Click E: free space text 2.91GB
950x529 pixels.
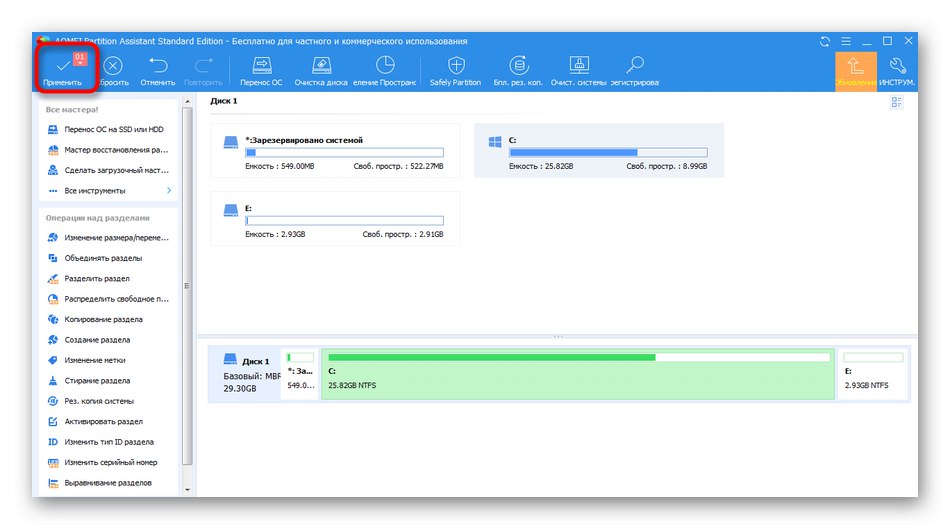[x=403, y=234]
